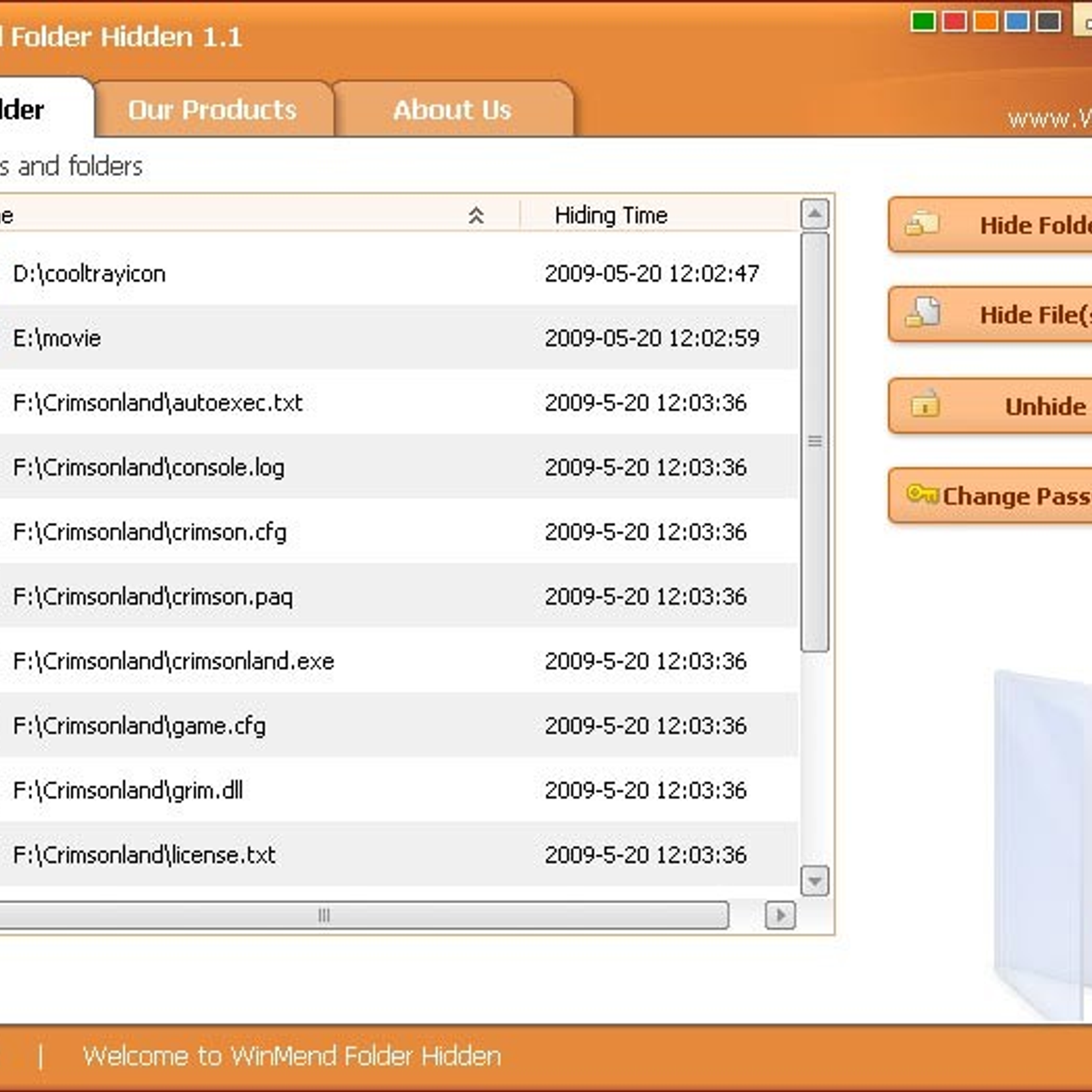The height and width of the screenshot is (1092, 1092).
Task: Select the red theme color swatch
Action: pyautogui.click(x=954, y=22)
